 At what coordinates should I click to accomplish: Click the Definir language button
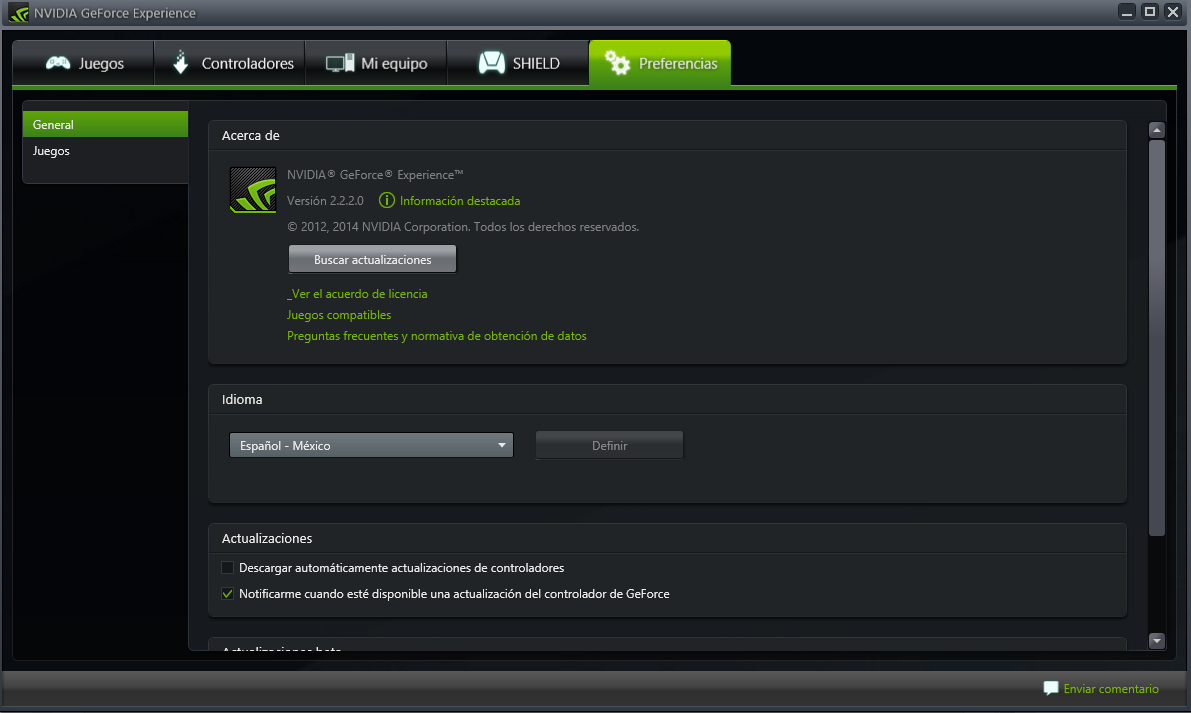click(x=609, y=445)
